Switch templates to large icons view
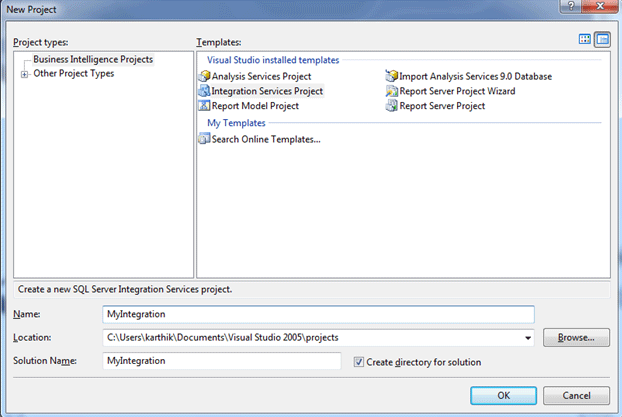This screenshot has height=417, width=622. pyautogui.click(x=585, y=39)
